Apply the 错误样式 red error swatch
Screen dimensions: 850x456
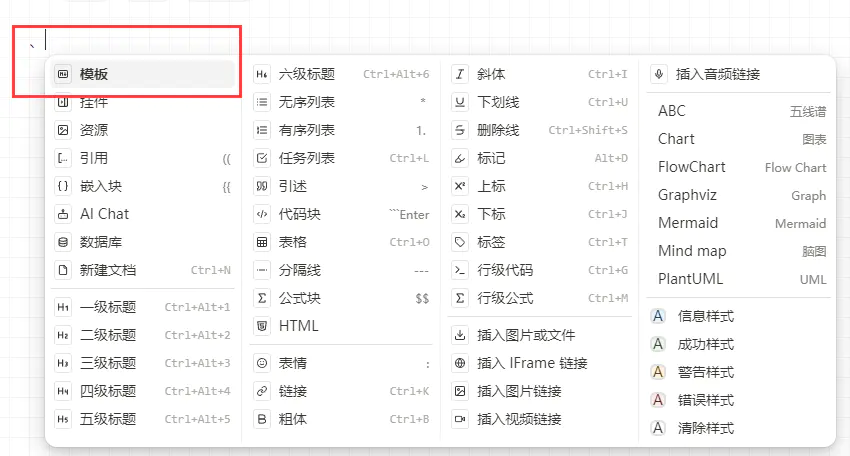click(x=658, y=400)
